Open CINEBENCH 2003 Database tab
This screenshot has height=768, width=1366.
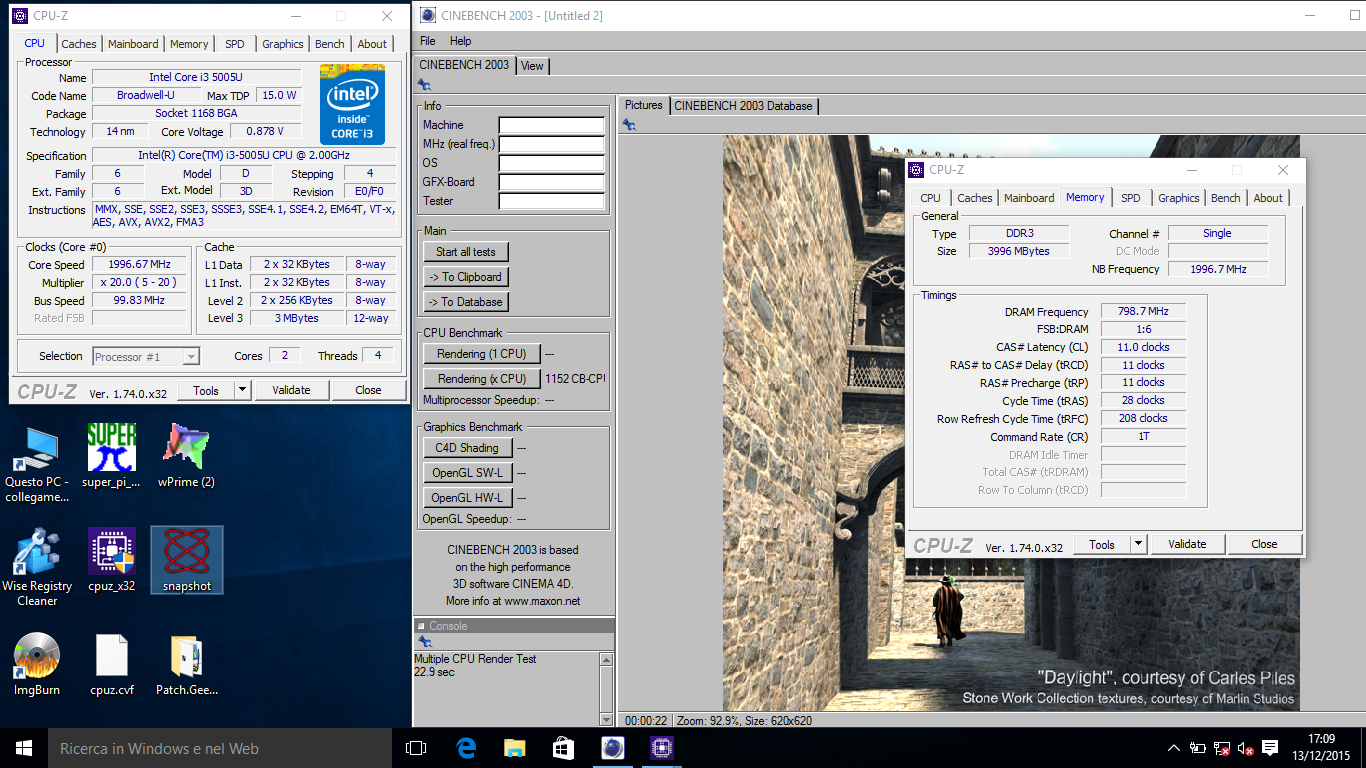(743, 105)
